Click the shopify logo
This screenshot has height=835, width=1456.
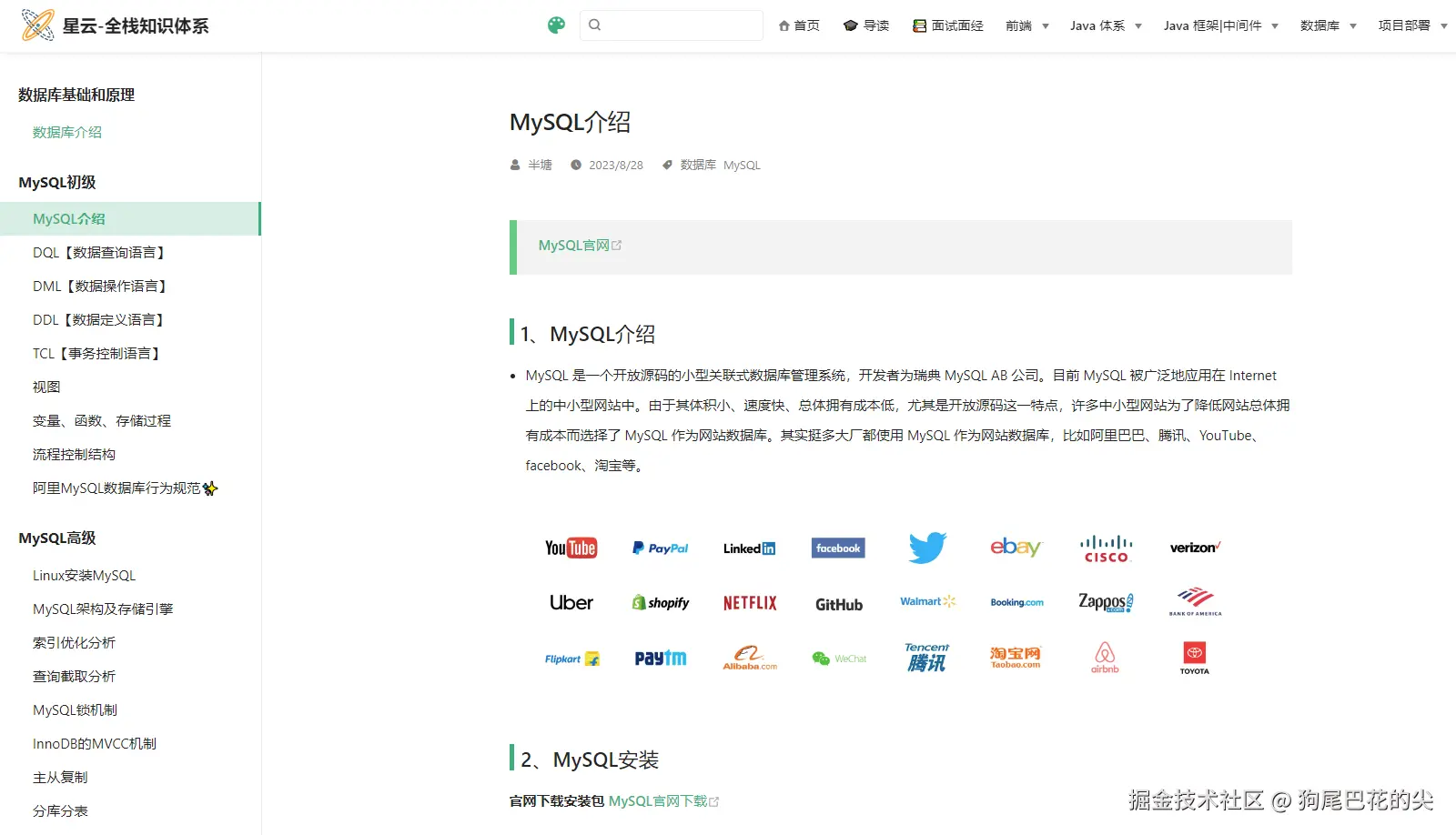coord(661,602)
